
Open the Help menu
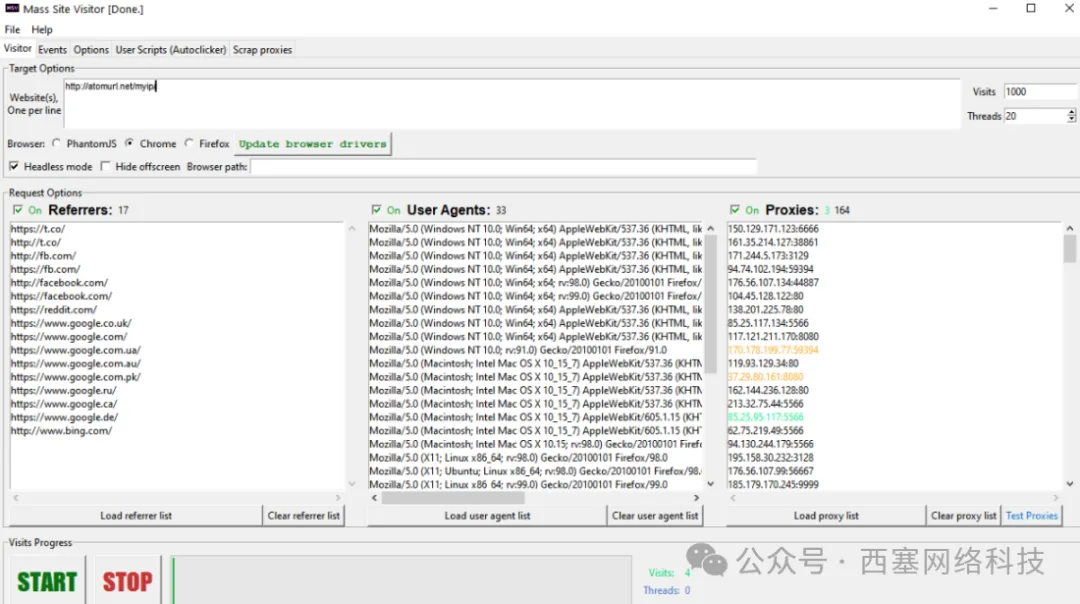[x=42, y=30]
